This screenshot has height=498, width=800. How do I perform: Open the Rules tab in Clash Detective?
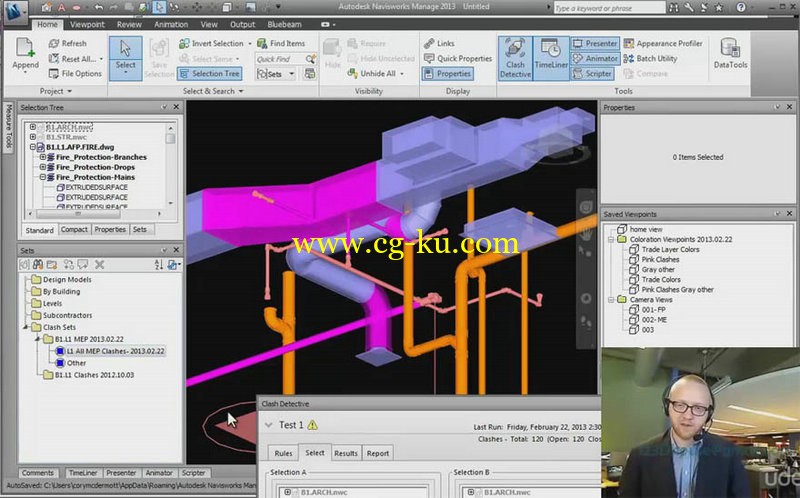point(283,453)
